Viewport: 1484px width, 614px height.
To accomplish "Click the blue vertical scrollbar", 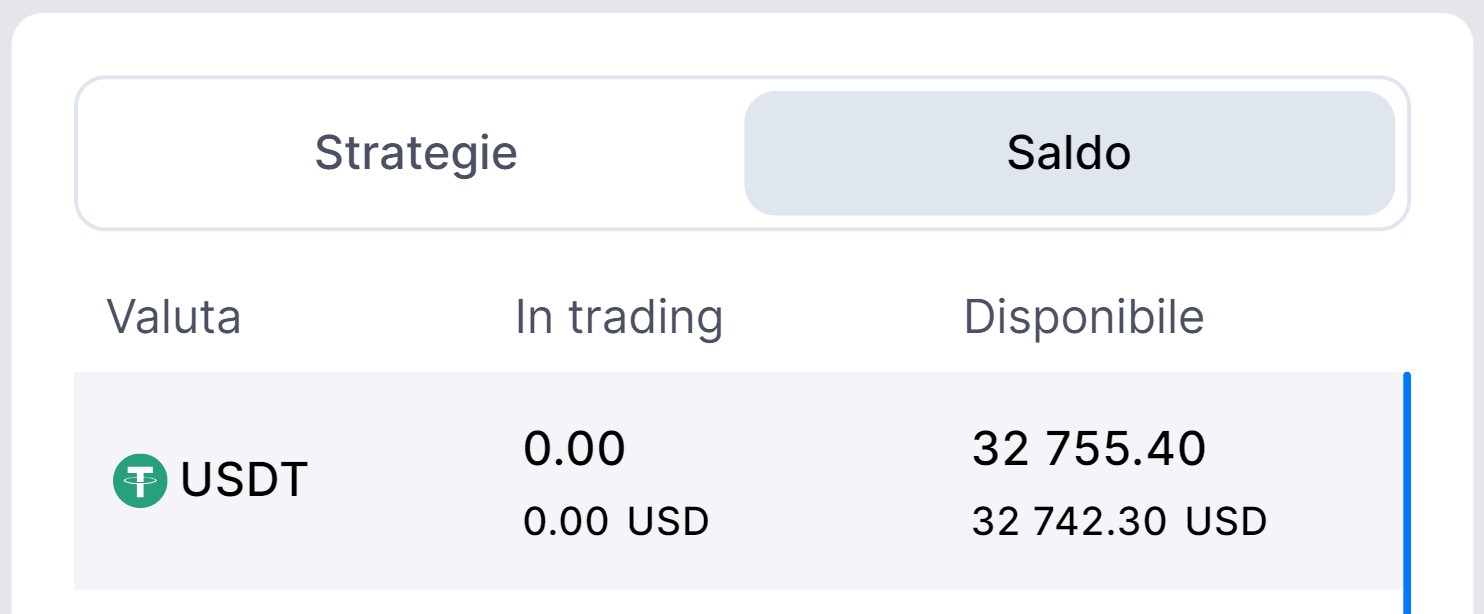I will pyautogui.click(x=1407, y=490).
